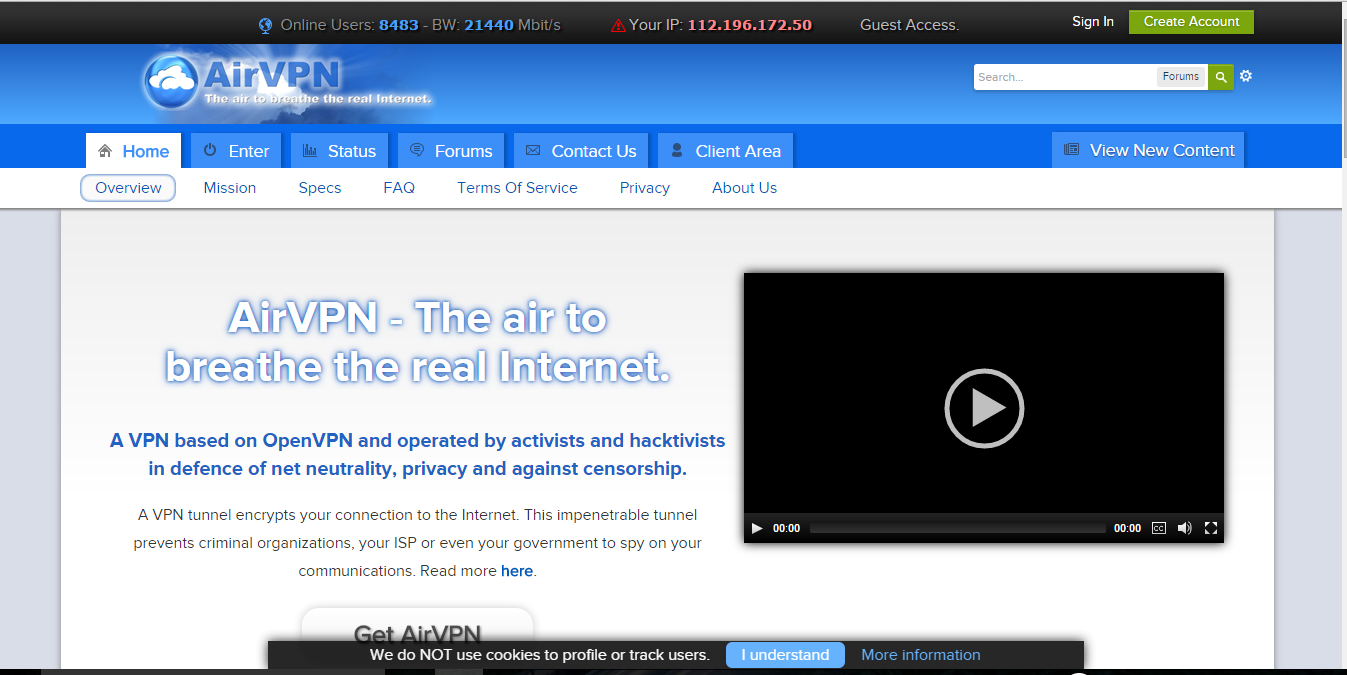Click View New Content button
Viewport: 1347px width, 675px height.
coord(1148,150)
